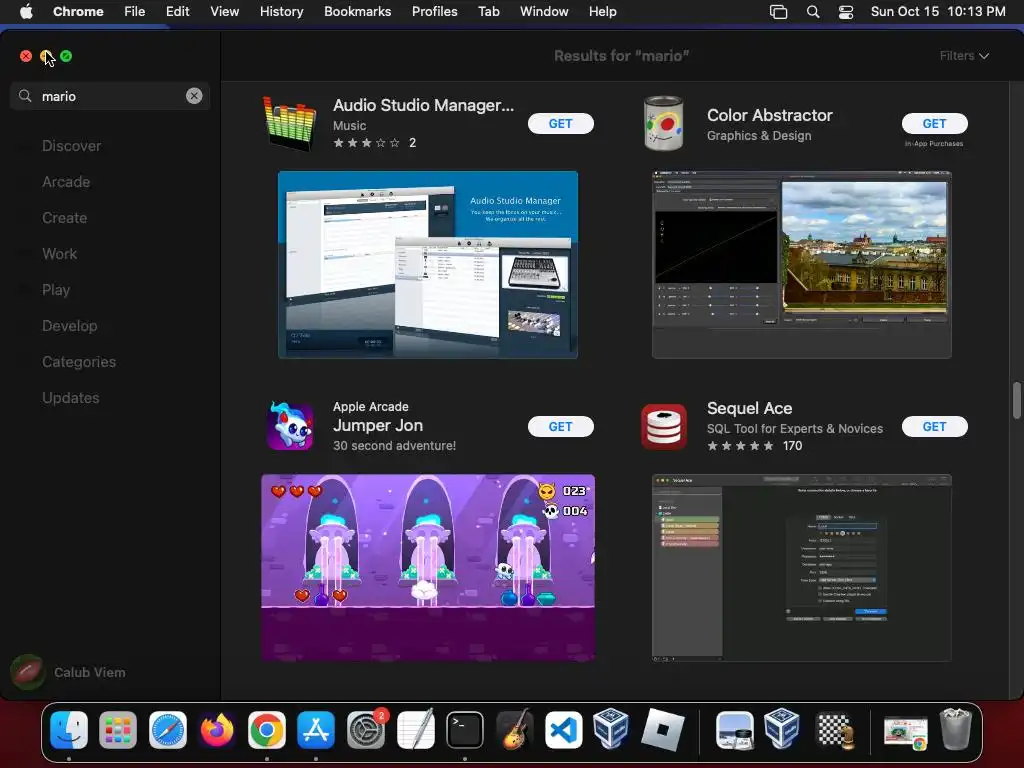
Task: Open the Sequel Ace title link
Action: pos(750,408)
